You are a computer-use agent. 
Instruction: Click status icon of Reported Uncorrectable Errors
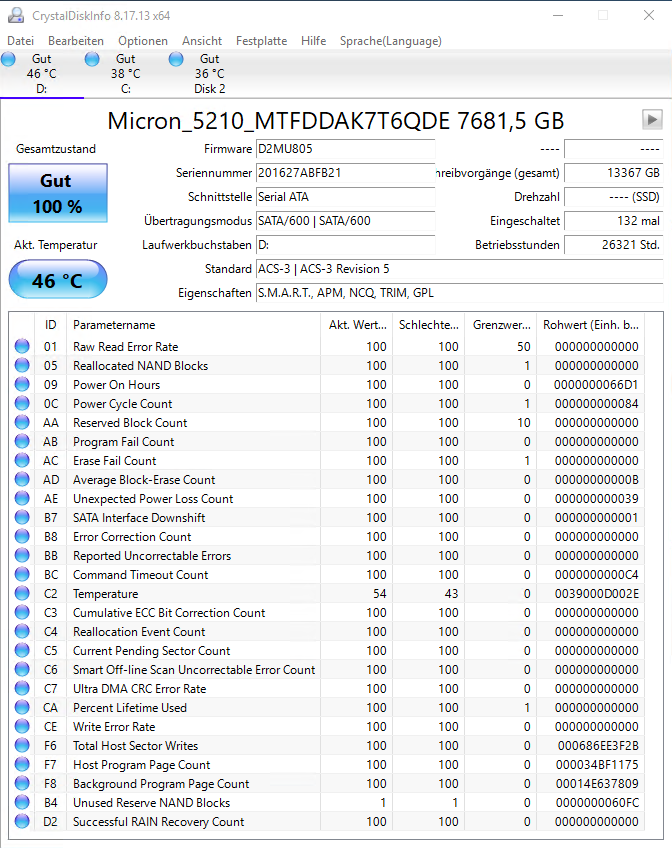coord(22,555)
